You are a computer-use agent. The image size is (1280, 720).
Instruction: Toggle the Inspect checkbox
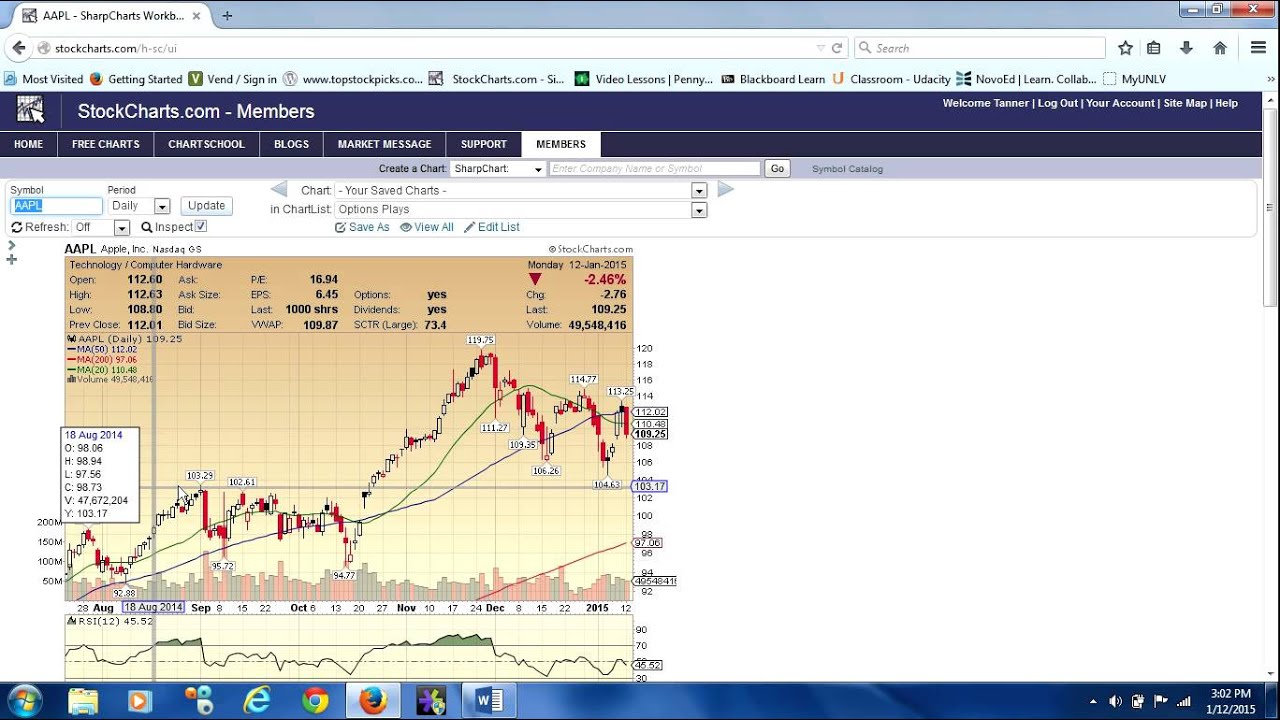click(x=200, y=227)
